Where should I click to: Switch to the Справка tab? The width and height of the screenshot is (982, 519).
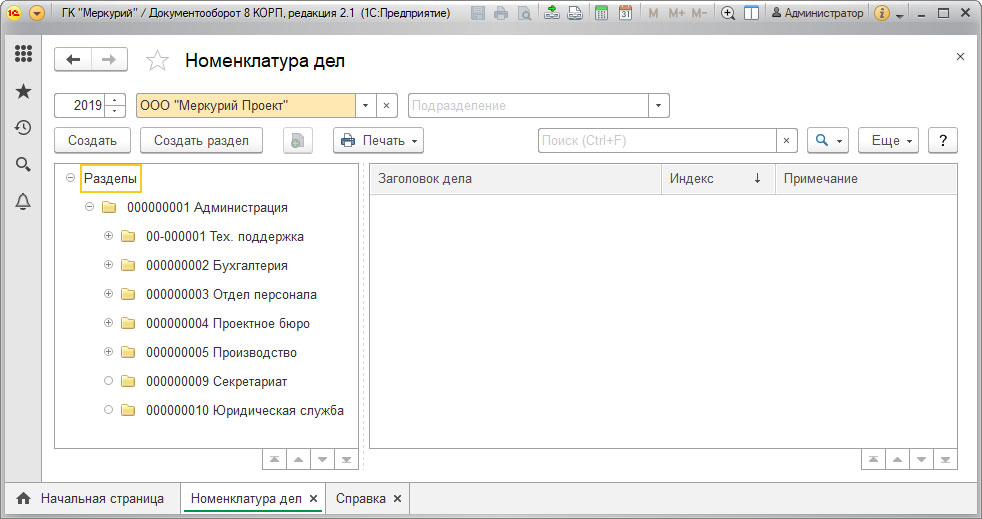(x=368, y=499)
